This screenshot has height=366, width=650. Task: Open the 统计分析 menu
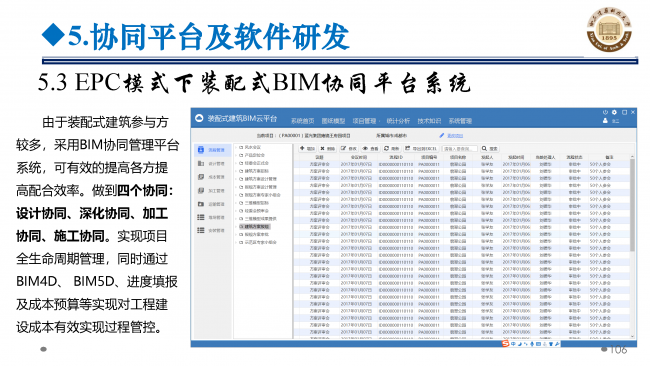(398, 121)
